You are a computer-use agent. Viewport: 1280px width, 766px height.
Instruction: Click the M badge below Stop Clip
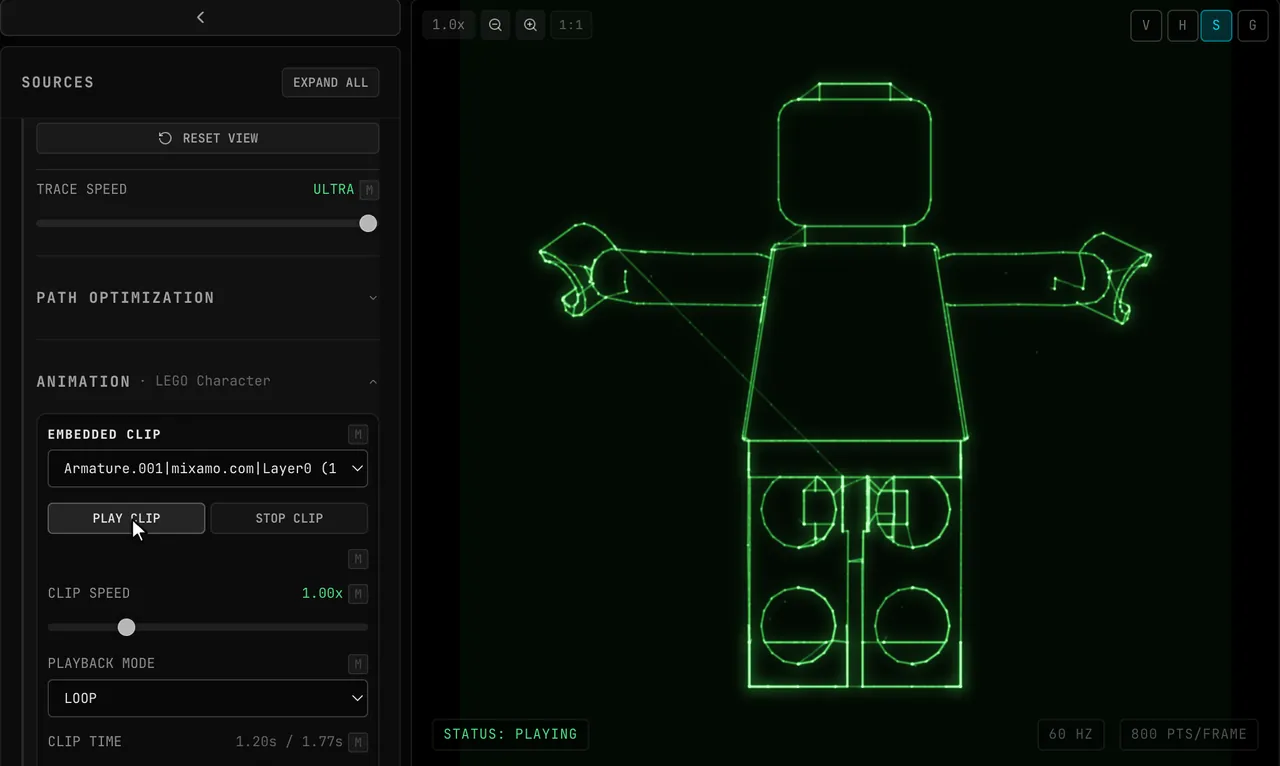click(x=358, y=559)
